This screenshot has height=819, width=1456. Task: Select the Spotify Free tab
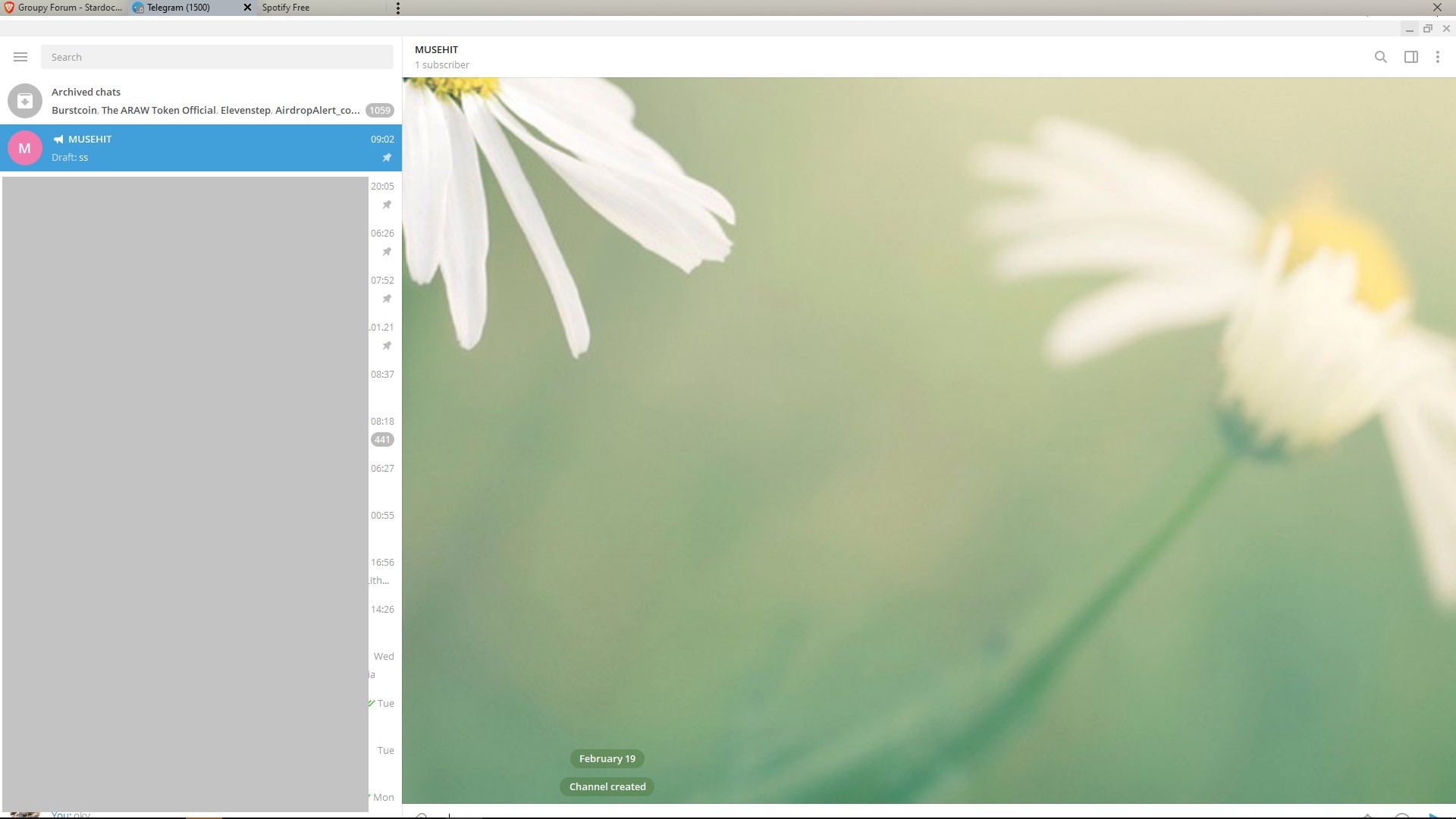pyautogui.click(x=283, y=8)
